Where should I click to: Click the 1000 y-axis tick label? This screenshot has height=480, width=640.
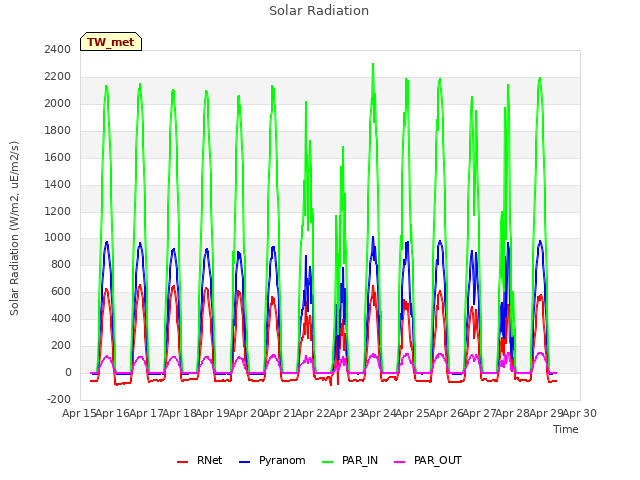pos(58,238)
